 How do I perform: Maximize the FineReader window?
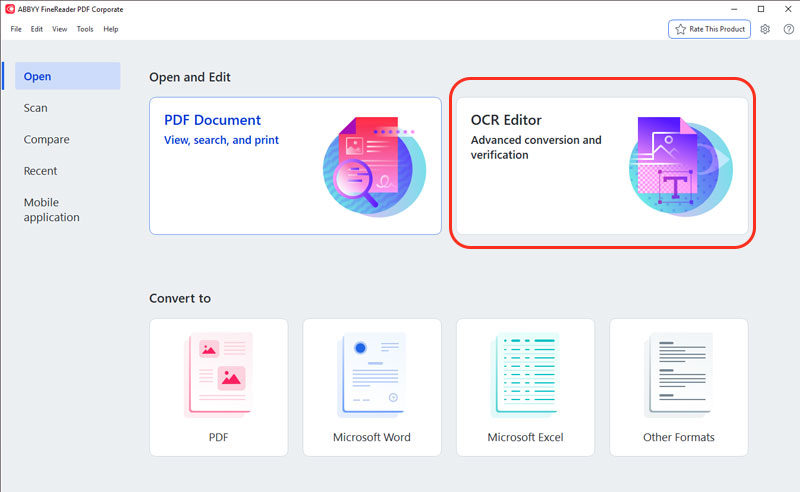761,9
